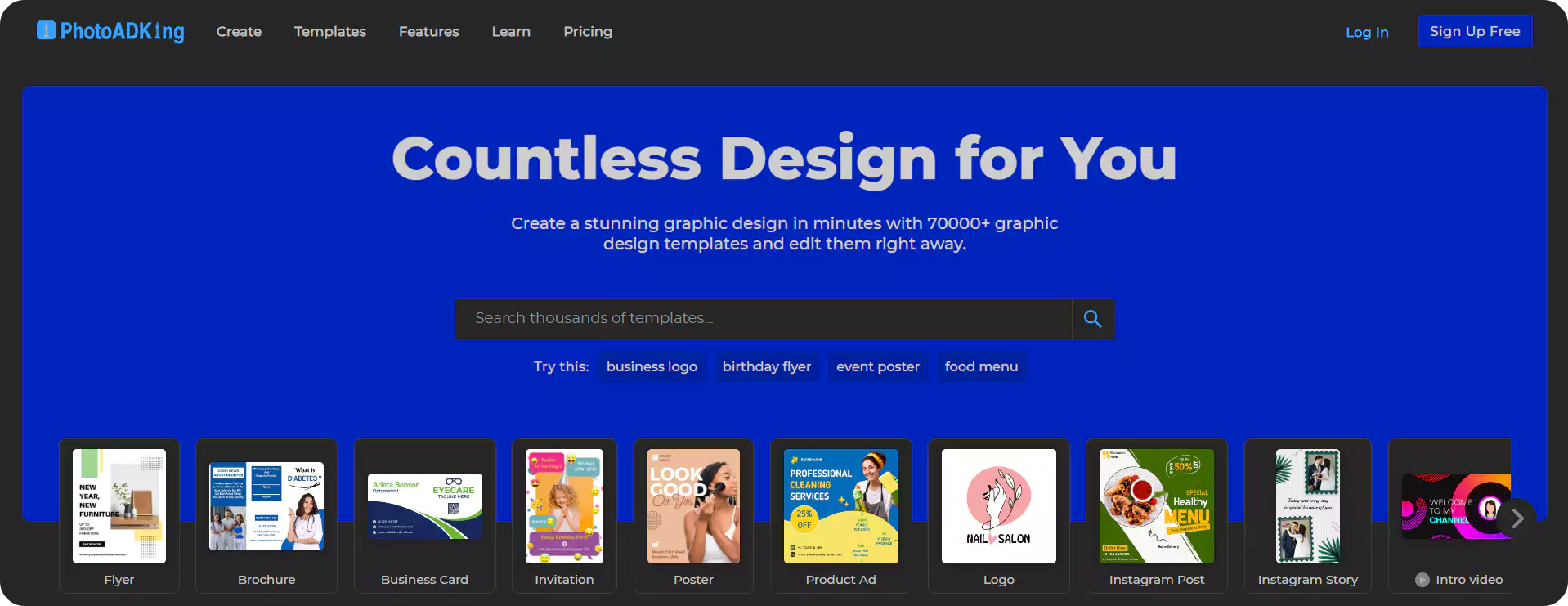Click the Logo category label
The width and height of the screenshot is (1568, 606).
[999, 580]
